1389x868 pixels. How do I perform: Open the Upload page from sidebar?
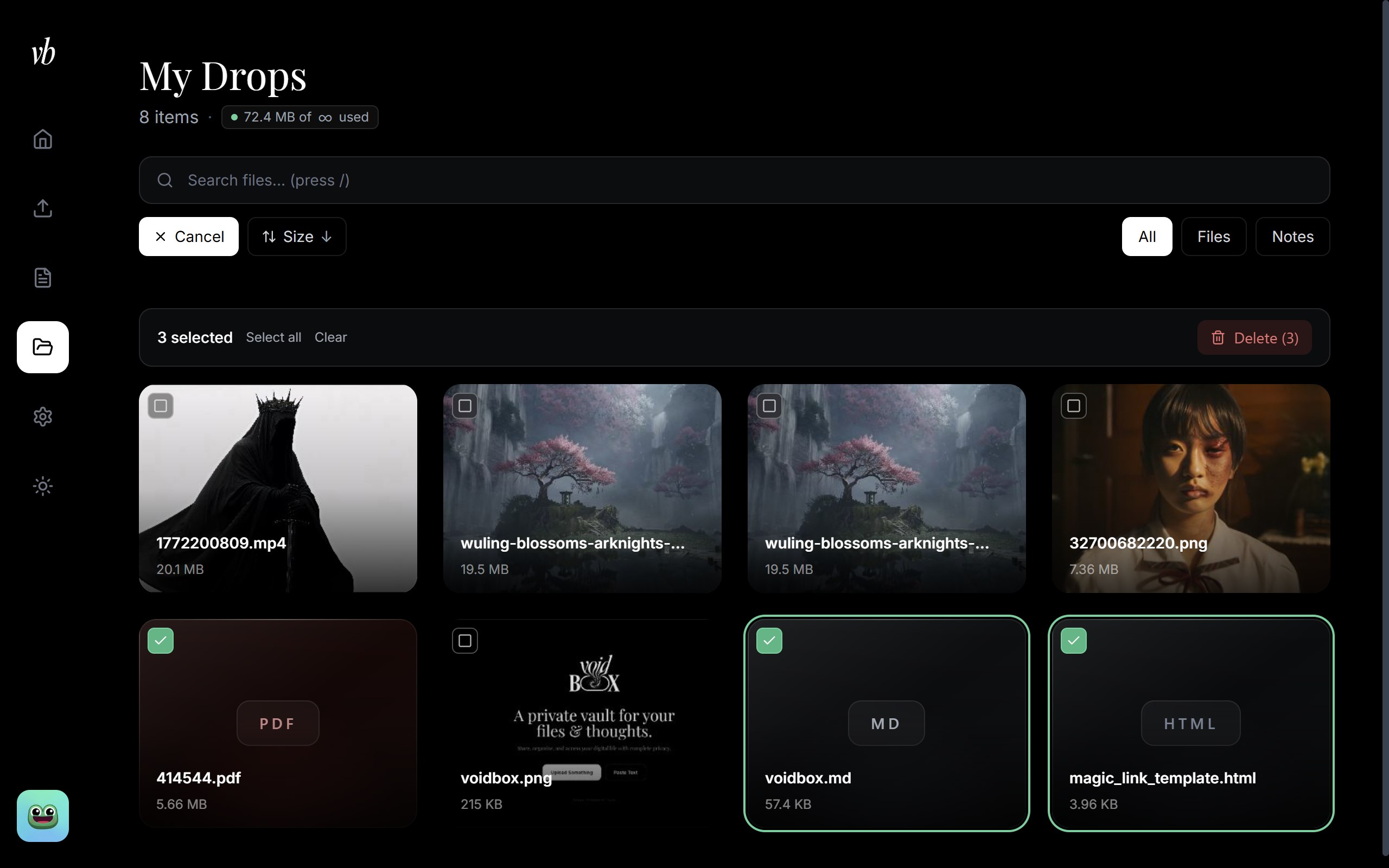pyautogui.click(x=43, y=208)
